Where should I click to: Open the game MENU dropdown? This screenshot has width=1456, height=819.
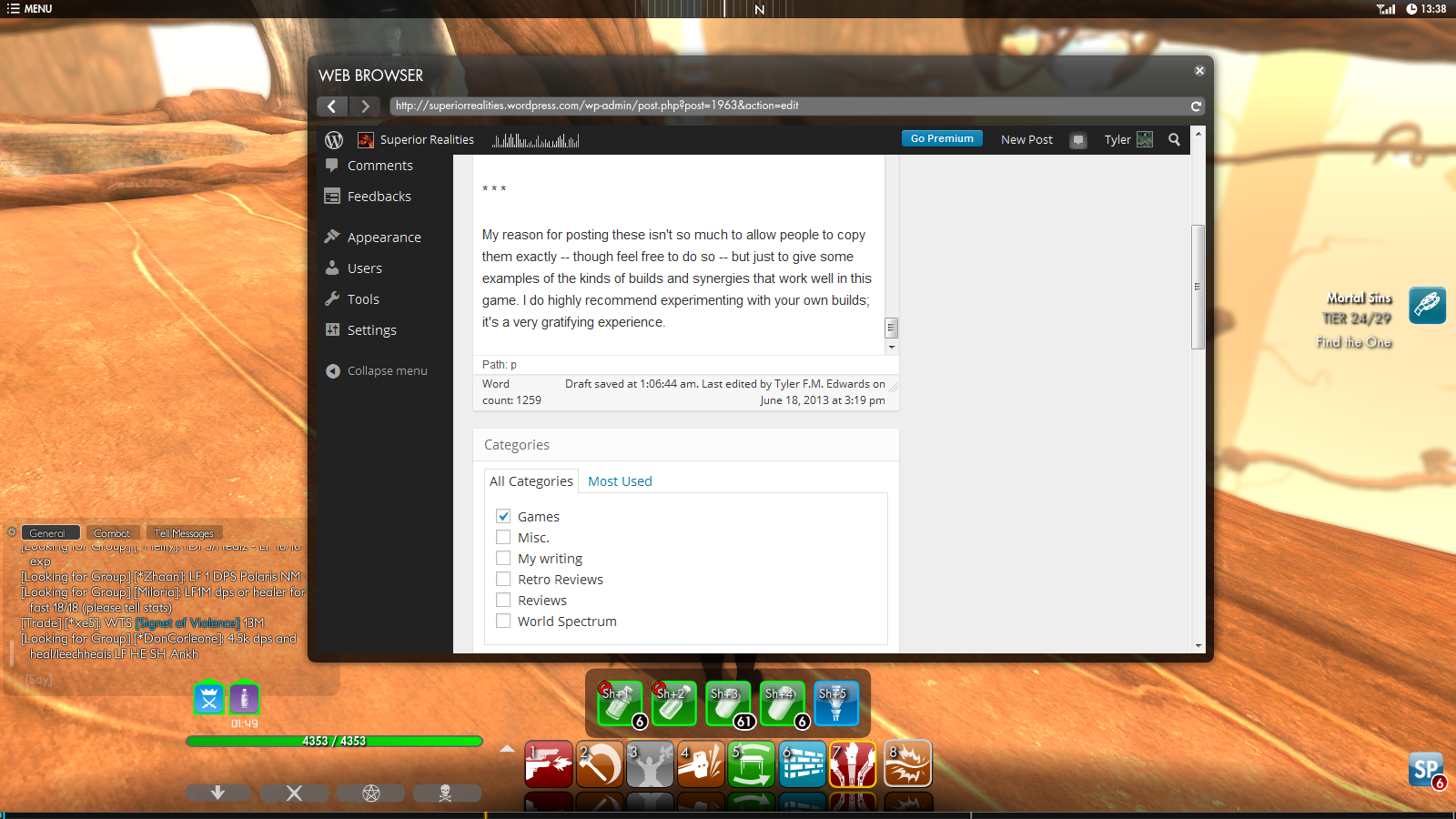(x=29, y=9)
